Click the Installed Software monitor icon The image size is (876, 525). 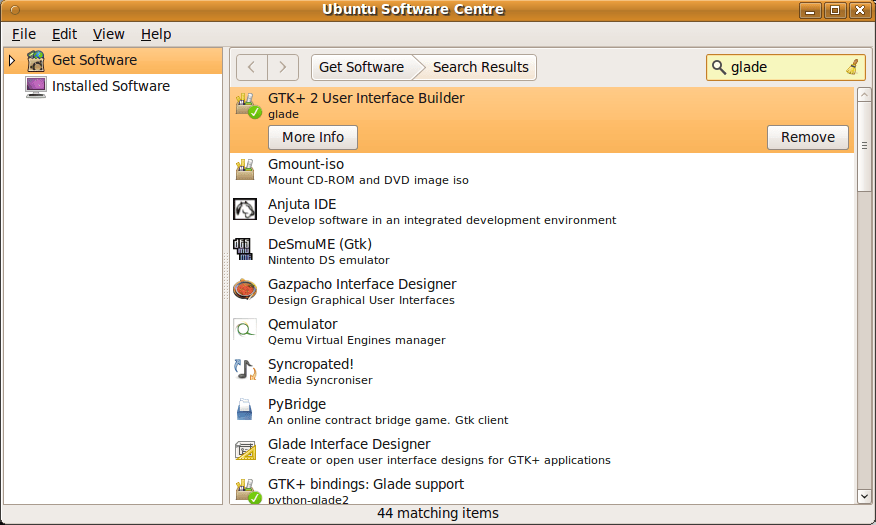pyautogui.click(x=36, y=87)
